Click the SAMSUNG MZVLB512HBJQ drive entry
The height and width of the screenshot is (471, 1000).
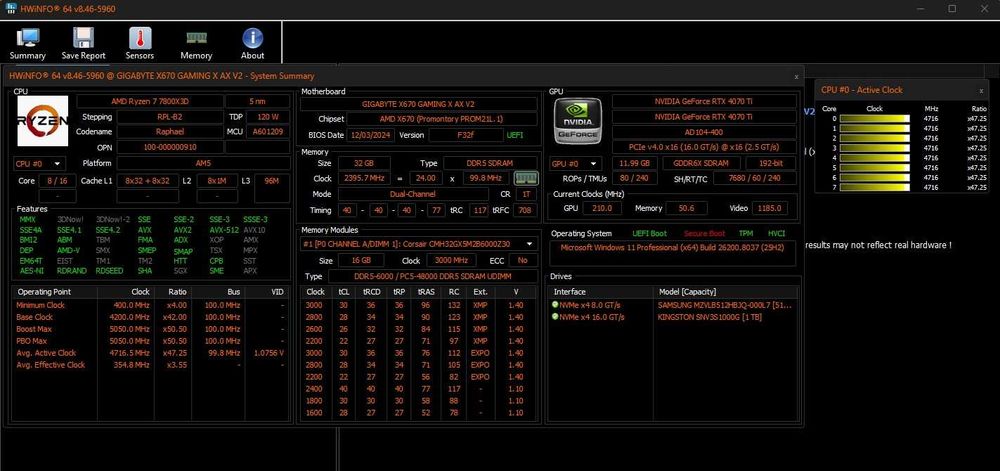[x=726, y=305]
